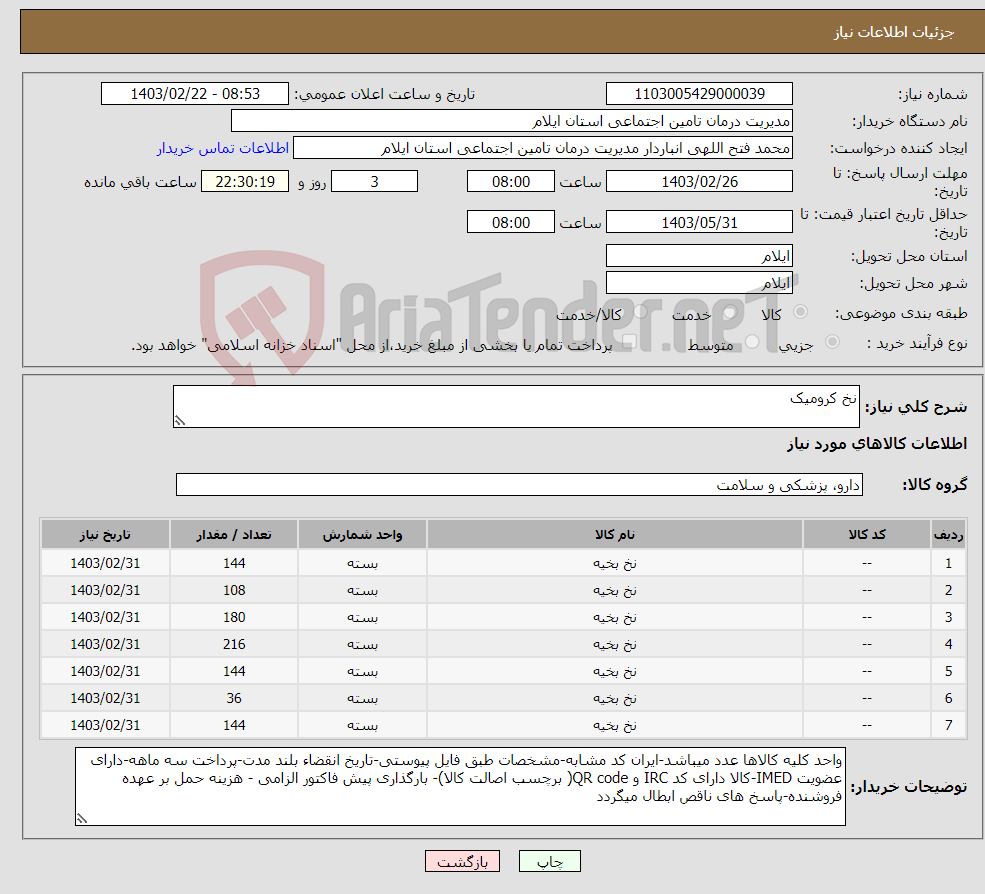Click the buyer organization name field
Viewport: 985px width, 894px height.
point(511,121)
